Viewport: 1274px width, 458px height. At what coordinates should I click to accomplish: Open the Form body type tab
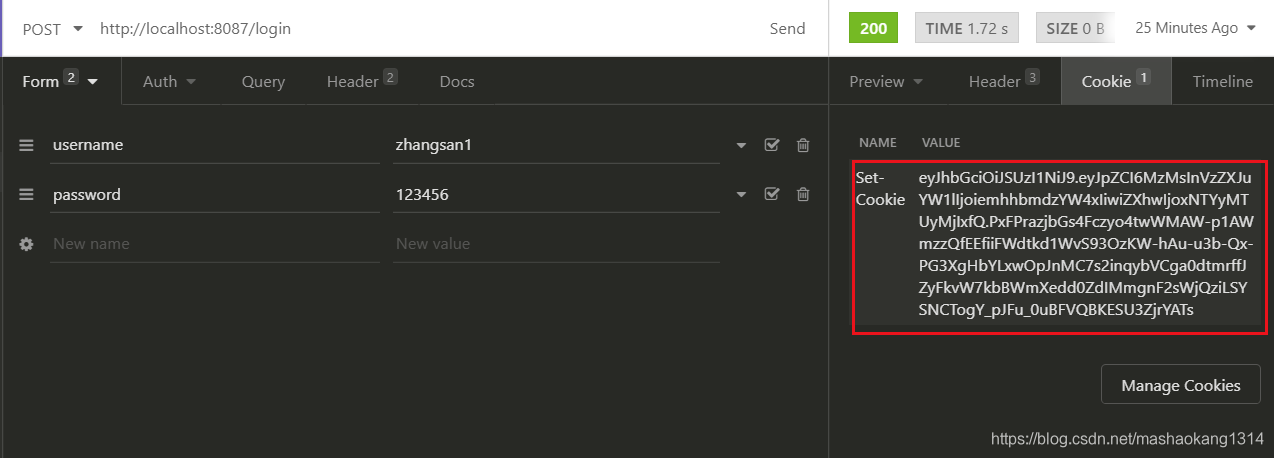60,81
